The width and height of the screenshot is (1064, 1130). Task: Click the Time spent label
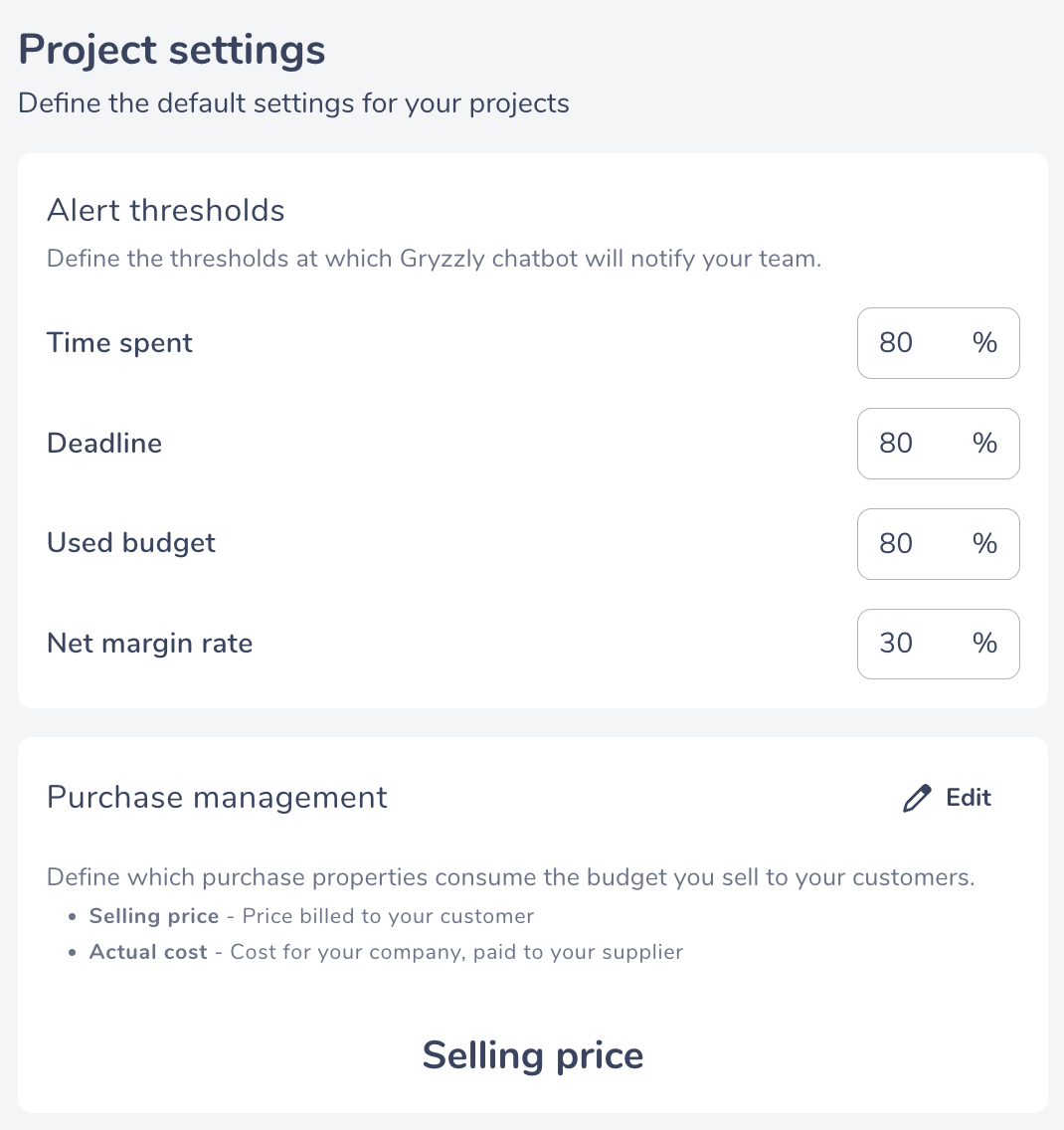click(x=119, y=343)
